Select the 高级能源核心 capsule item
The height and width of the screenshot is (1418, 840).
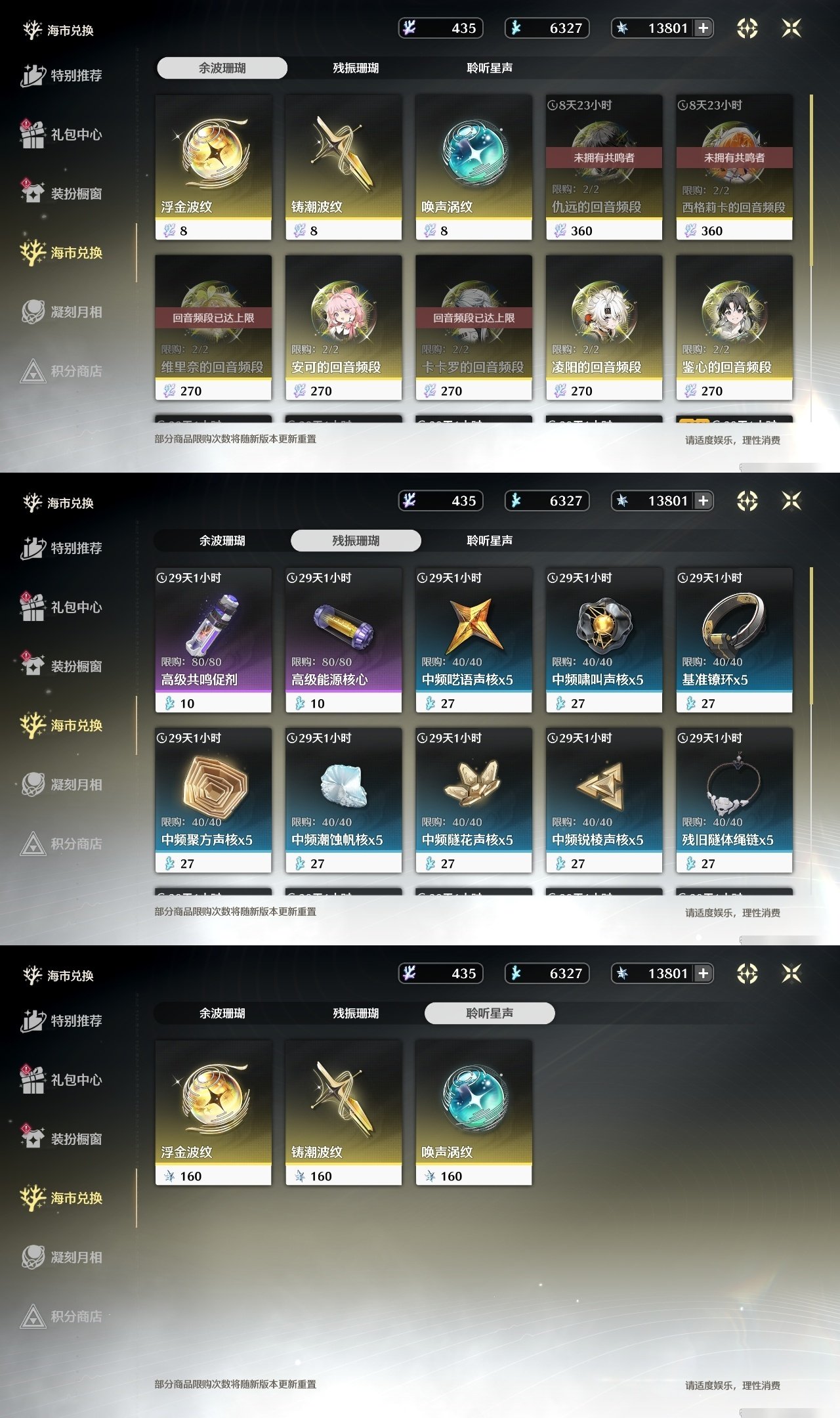coord(343,640)
